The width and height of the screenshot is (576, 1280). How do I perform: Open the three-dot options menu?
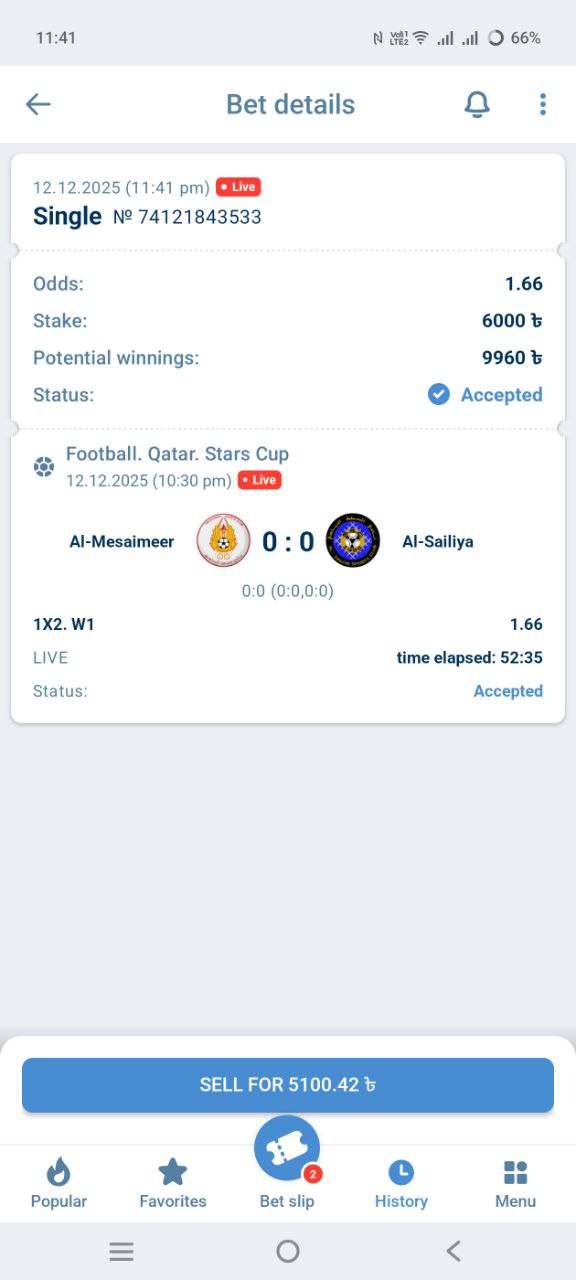click(543, 104)
